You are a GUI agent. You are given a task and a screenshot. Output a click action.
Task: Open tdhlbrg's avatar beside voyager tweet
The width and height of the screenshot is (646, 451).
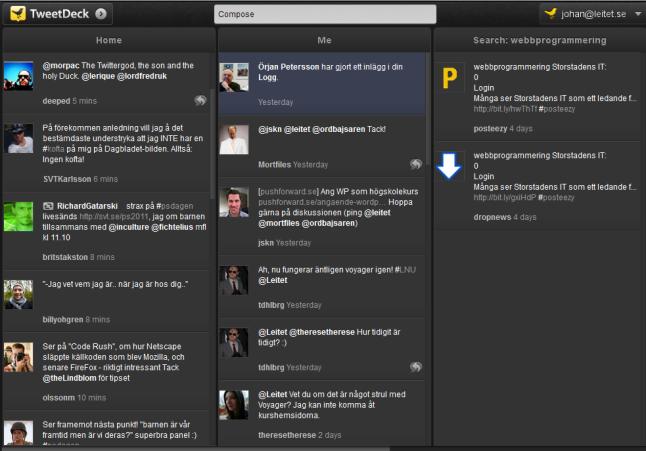pyautogui.click(x=234, y=280)
